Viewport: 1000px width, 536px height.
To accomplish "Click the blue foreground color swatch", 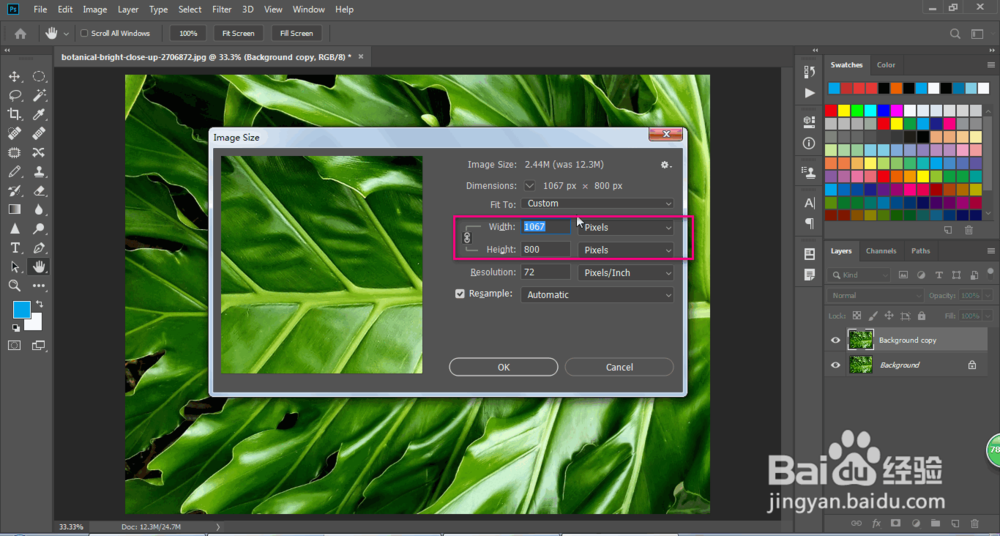I will coord(20,309).
